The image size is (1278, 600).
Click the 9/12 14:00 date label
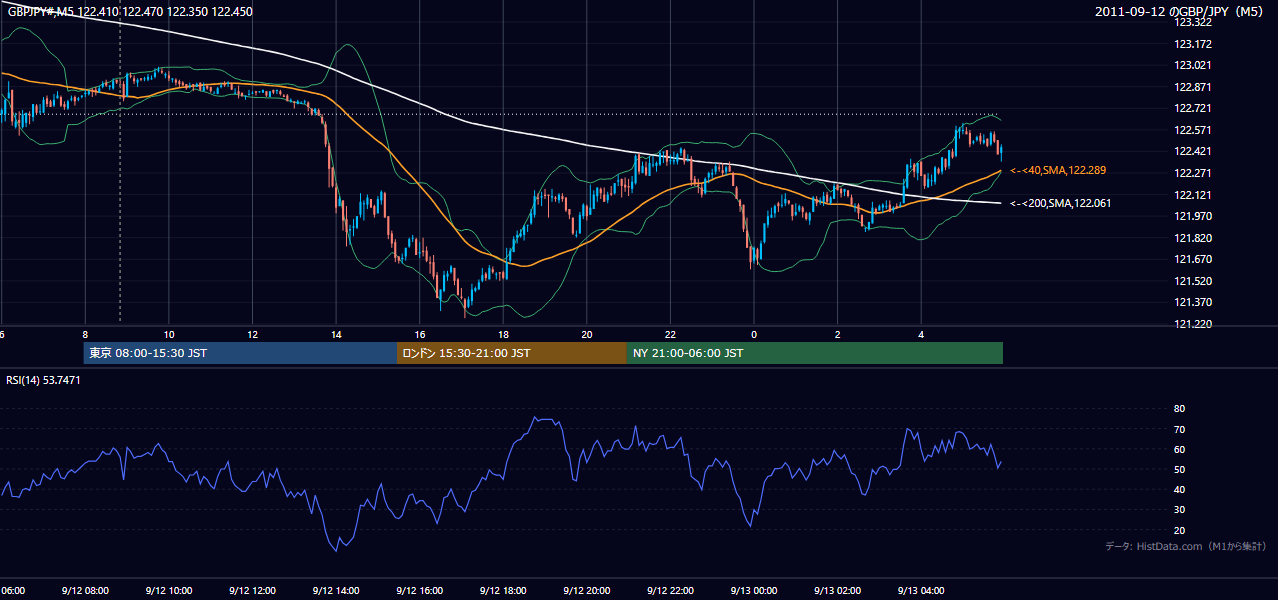(336, 591)
